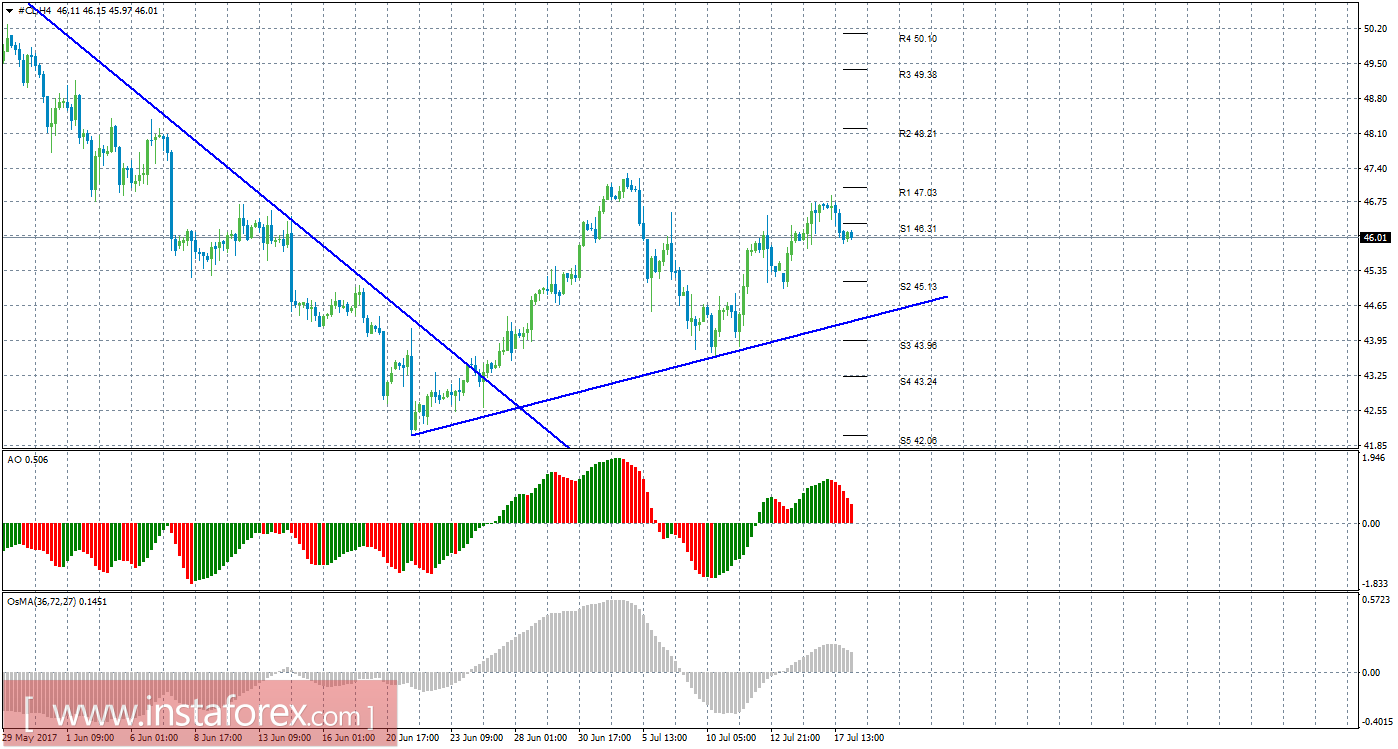The image size is (1398, 749).
Task: Click the 48.80 price axis value
Action: pyautogui.click(x=1374, y=99)
